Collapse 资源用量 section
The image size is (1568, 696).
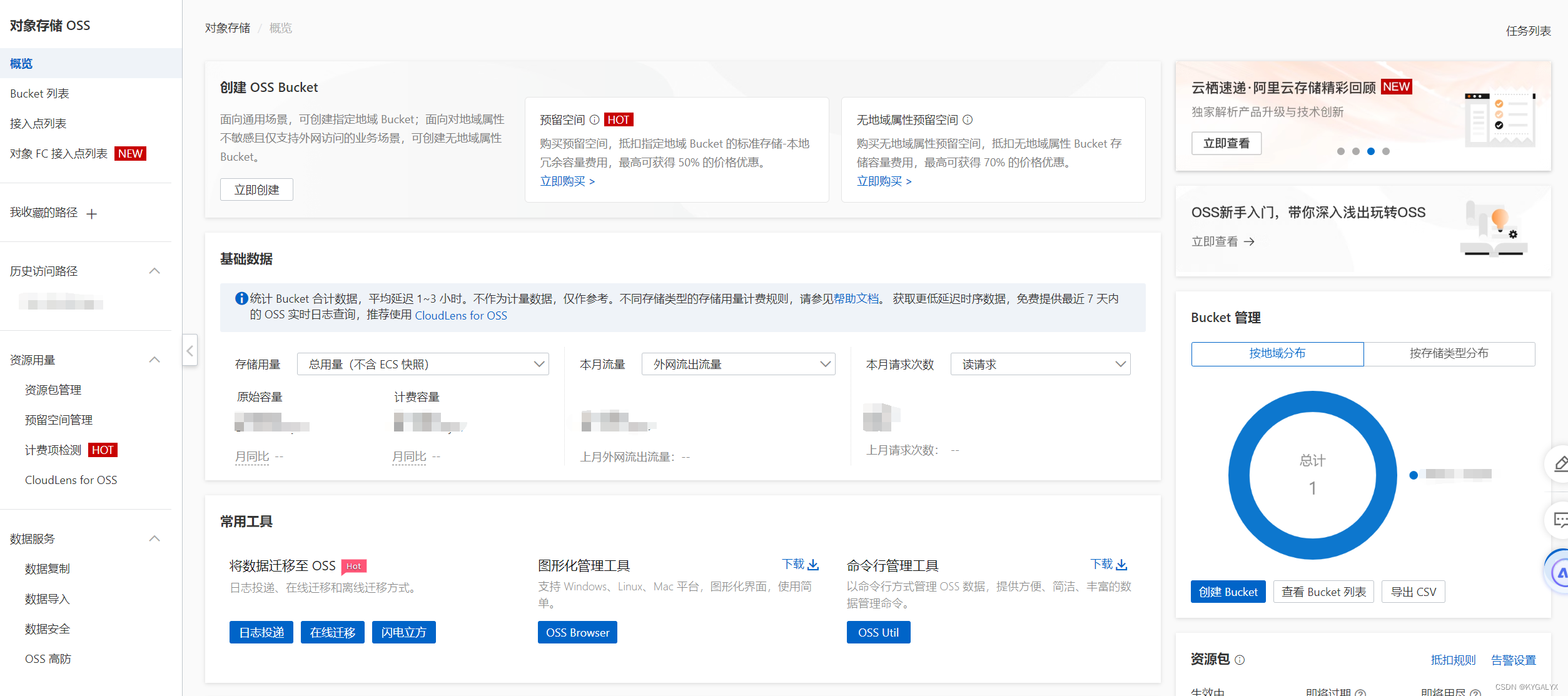154,360
